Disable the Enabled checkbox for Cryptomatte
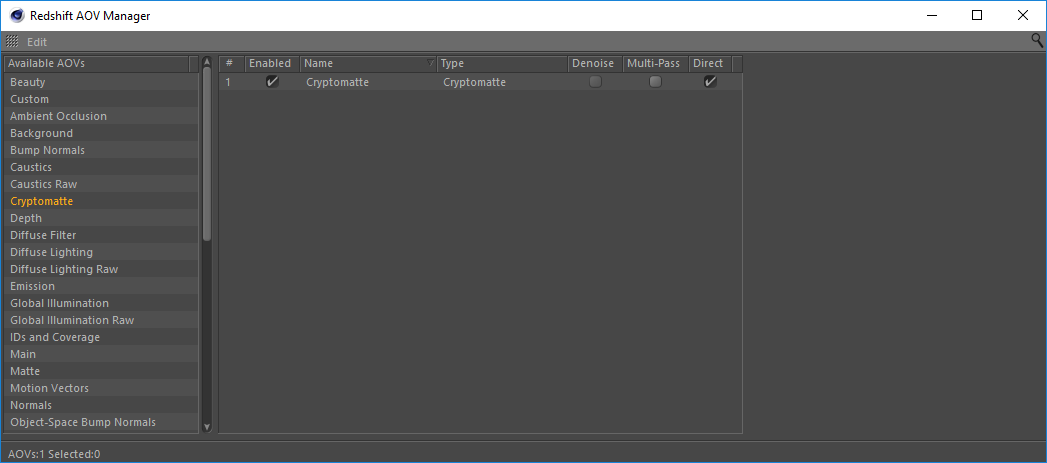The width and height of the screenshot is (1047, 463). coord(272,82)
